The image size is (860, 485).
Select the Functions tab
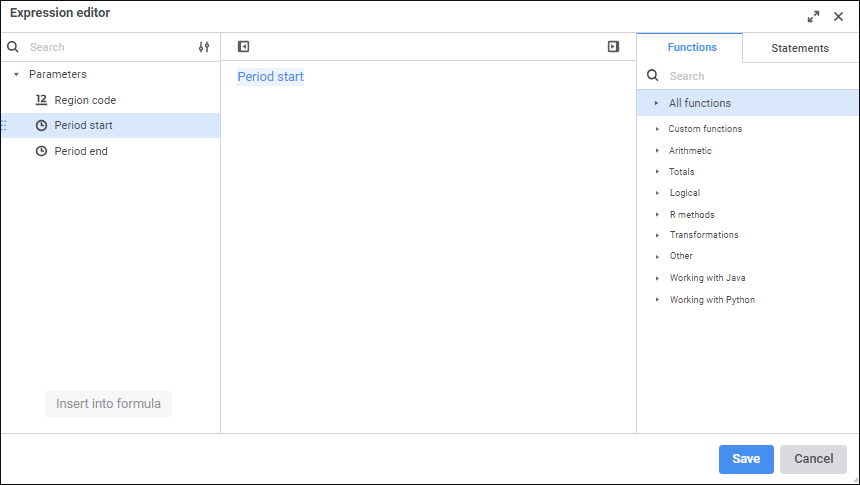692,47
